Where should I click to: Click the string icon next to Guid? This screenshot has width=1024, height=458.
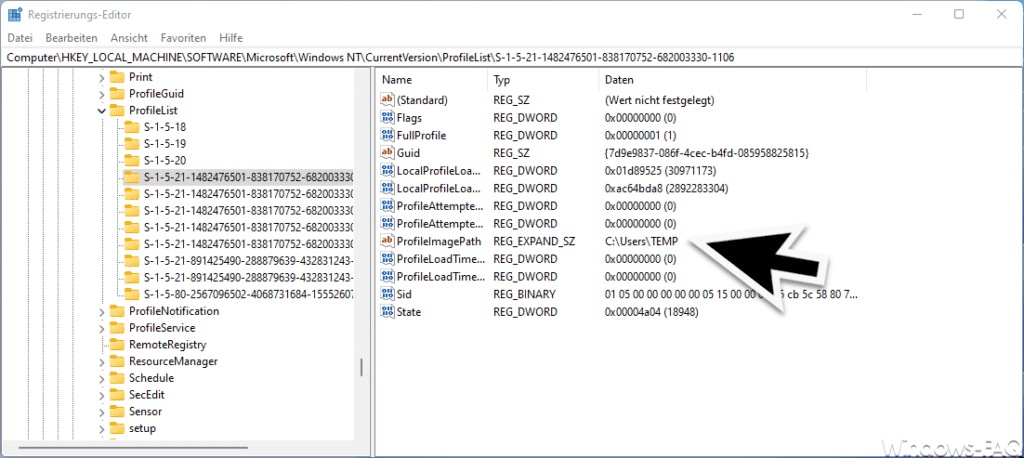point(387,153)
